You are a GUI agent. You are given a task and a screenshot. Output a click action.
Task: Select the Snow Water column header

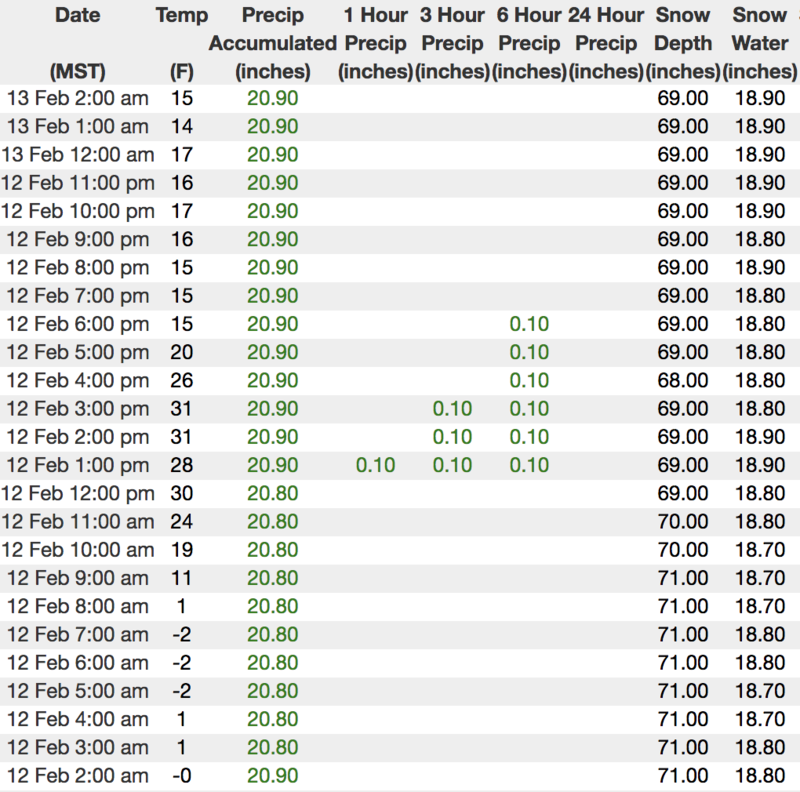(760, 43)
